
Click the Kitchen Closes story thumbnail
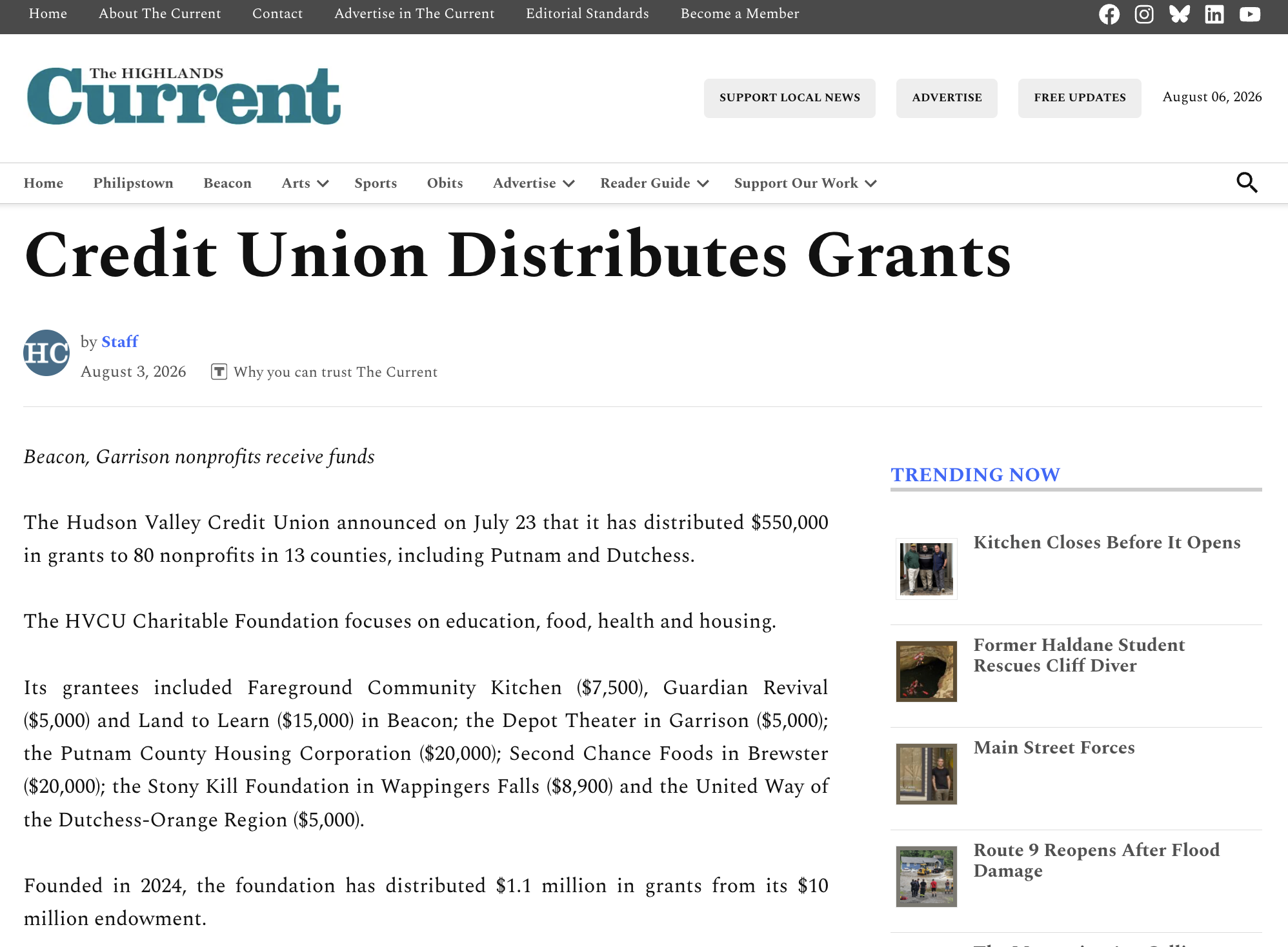point(927,569)
